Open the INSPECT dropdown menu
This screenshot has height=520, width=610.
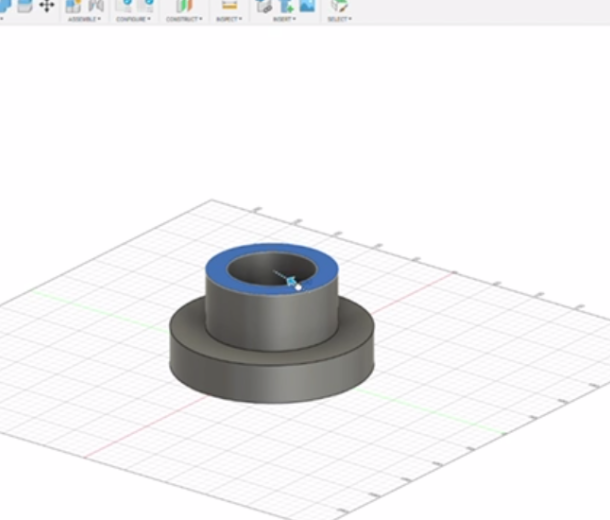pos(229,19)
